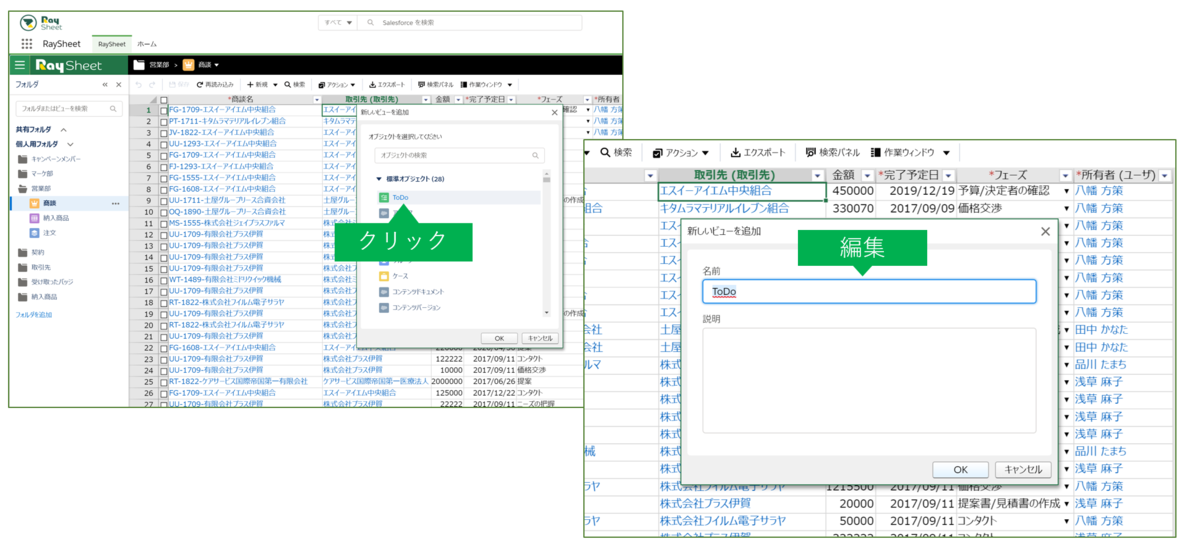Tick the checkbox for row 11 MS-1555
This screenshot has width=1200, height=544.
164,223
